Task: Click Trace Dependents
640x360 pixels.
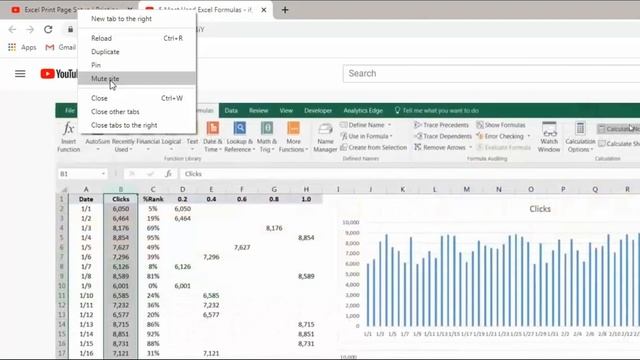Action: point(442,136)
